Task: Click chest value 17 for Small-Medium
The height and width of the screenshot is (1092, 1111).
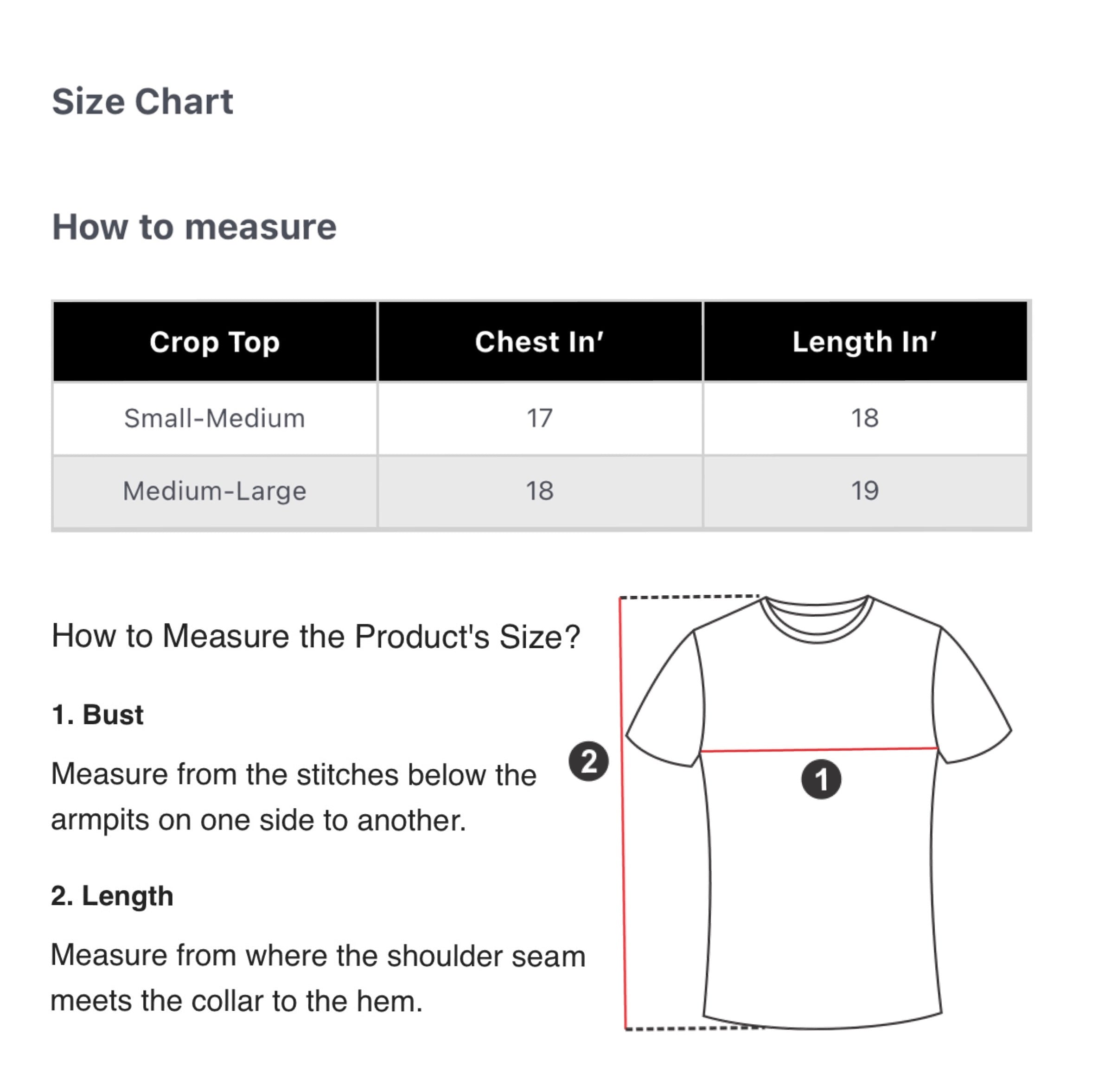Action: point(539,418)
